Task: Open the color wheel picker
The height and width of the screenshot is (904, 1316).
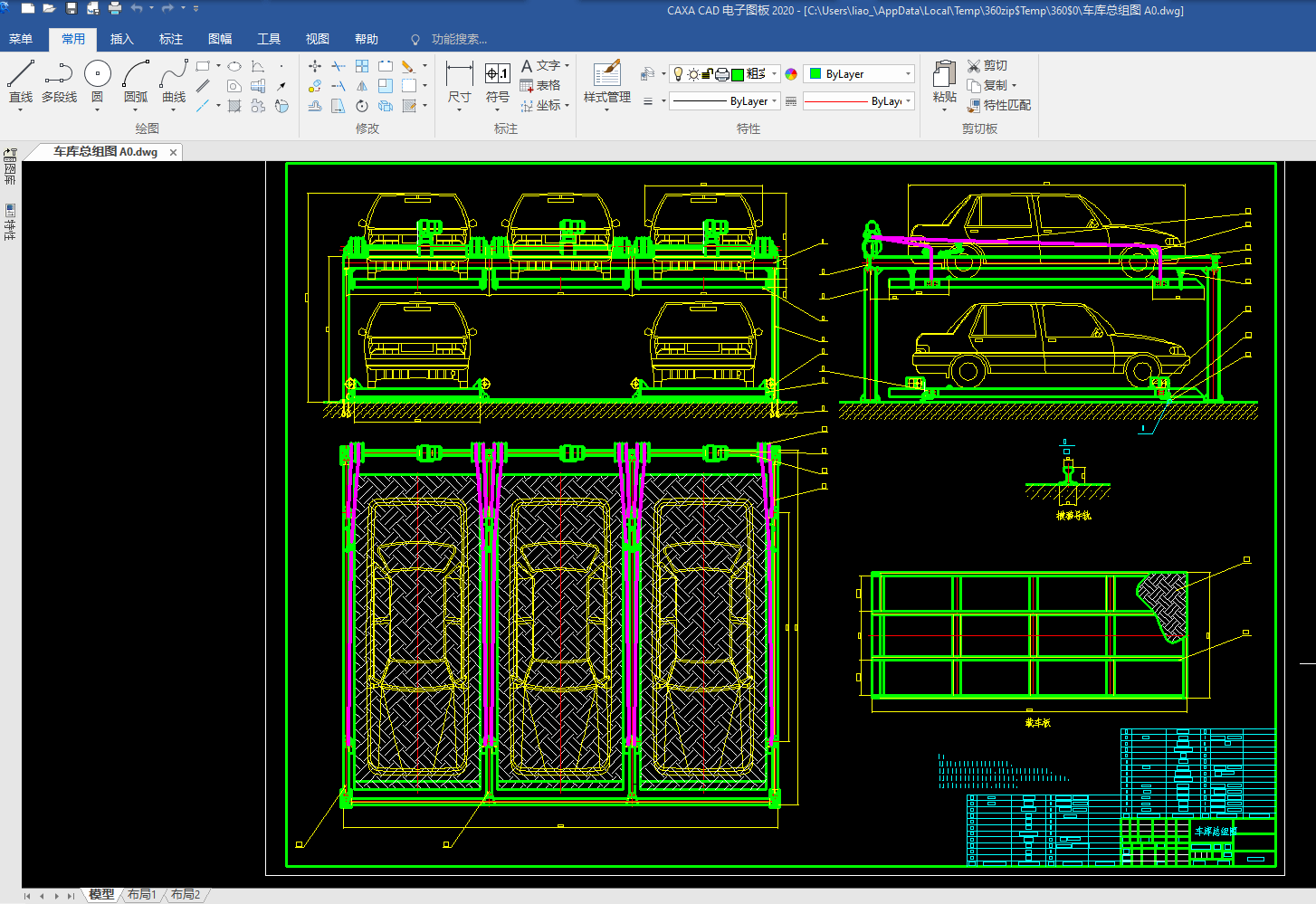Action: [791, 74]
